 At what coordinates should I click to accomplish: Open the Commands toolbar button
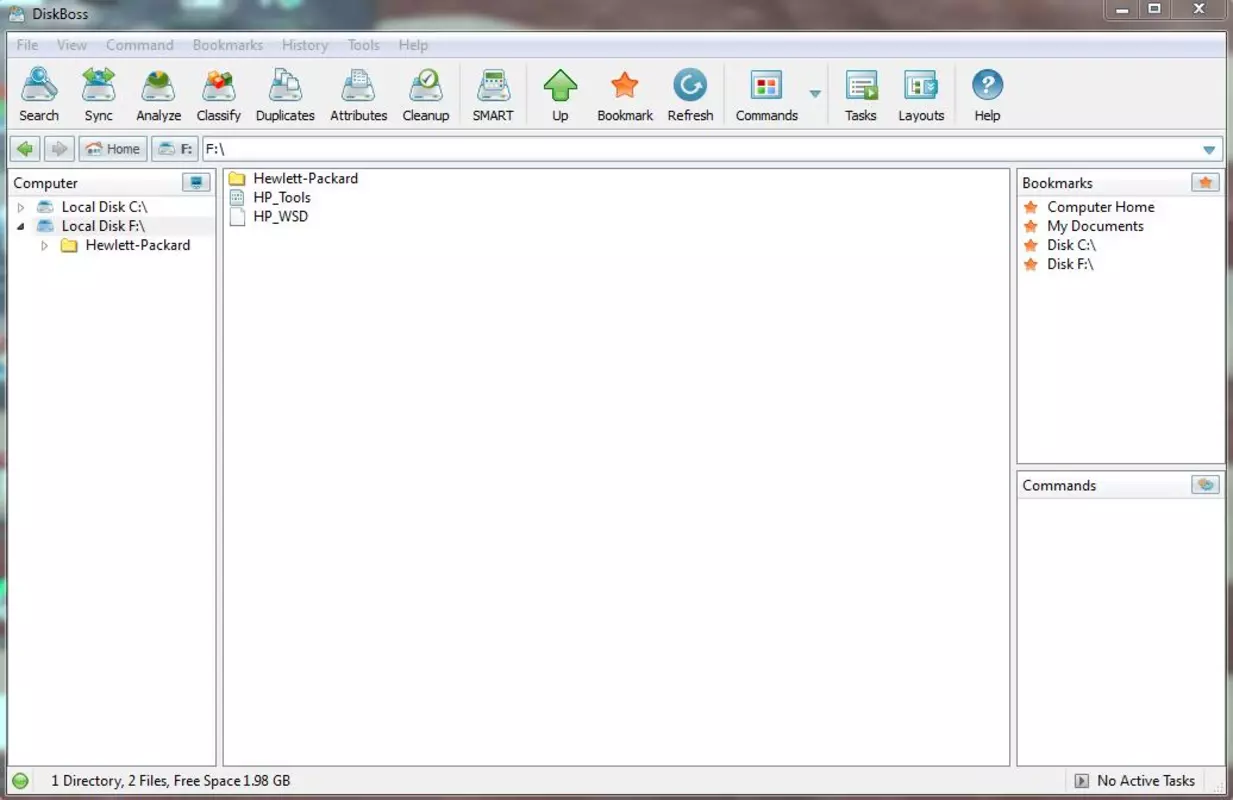767,95
